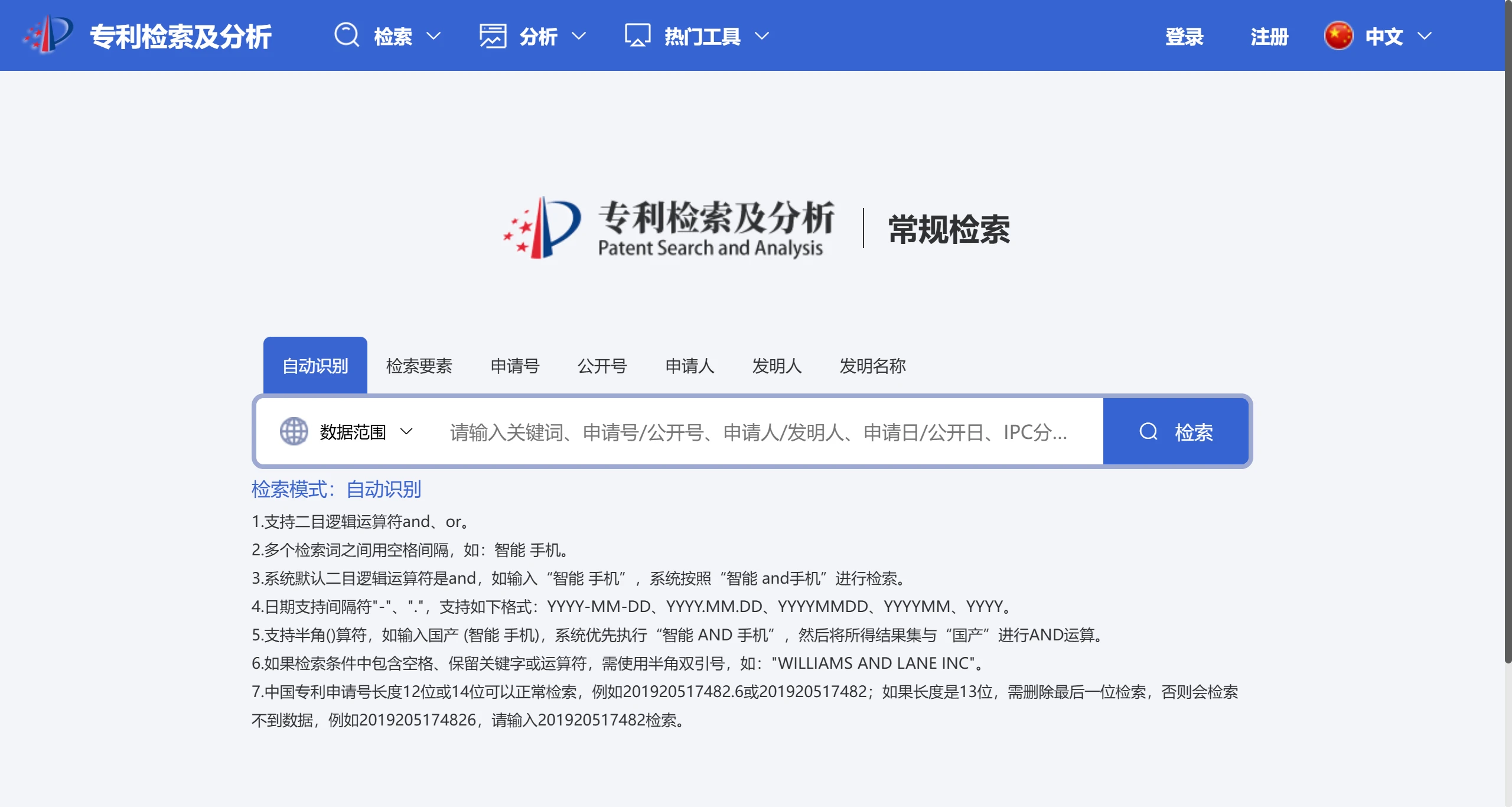Click the globe icon in the data range selector
This screenshot has height=807, width=1512.
[295, 431]
